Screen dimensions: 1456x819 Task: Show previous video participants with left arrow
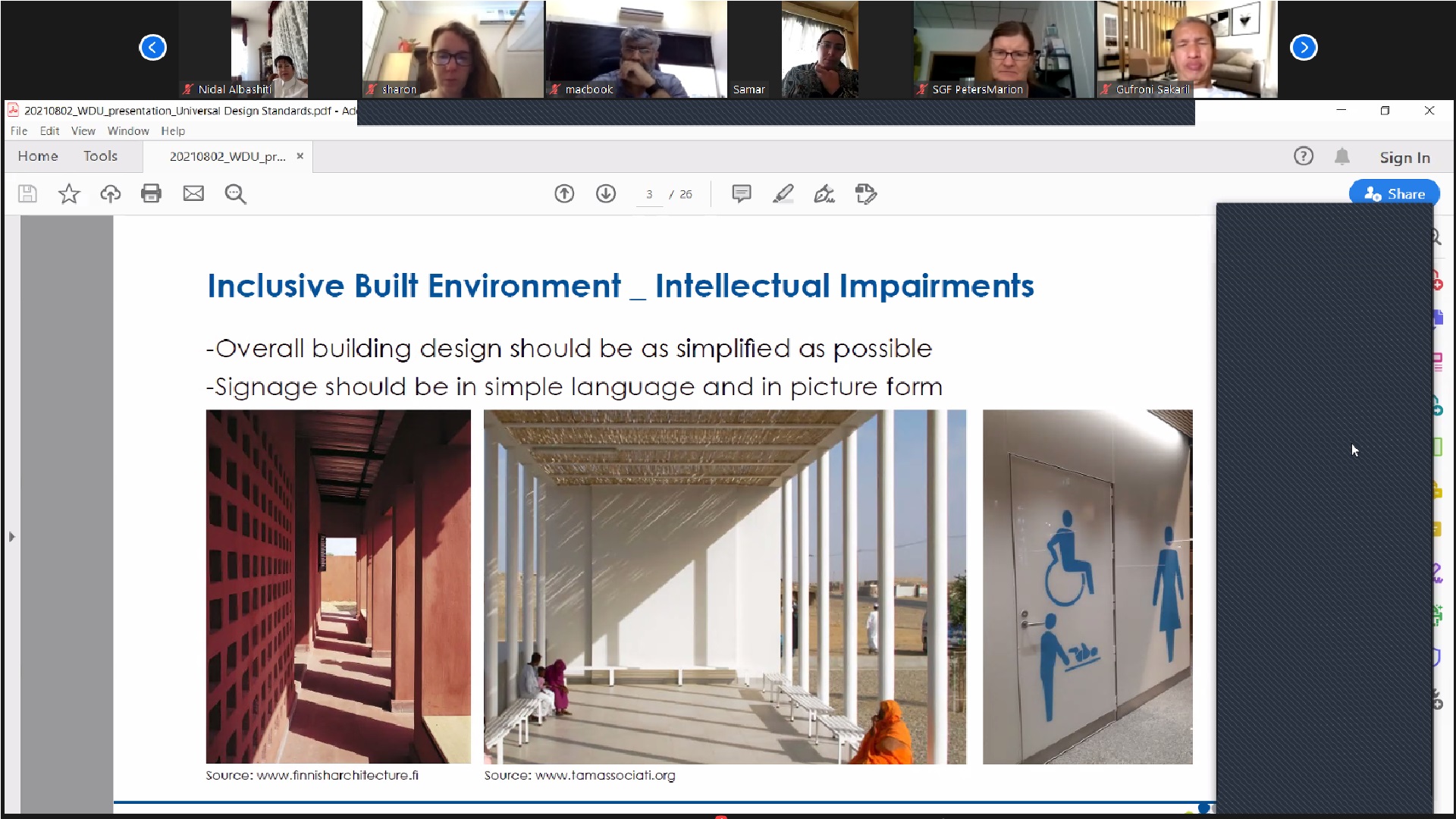[x=152, y=48]
